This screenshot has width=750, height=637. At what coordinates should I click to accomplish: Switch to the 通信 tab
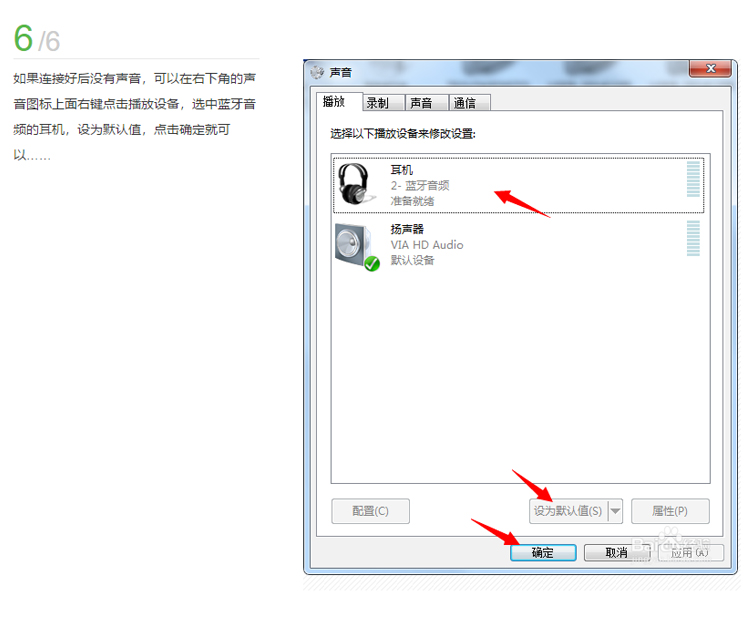[x=469, y=103]
